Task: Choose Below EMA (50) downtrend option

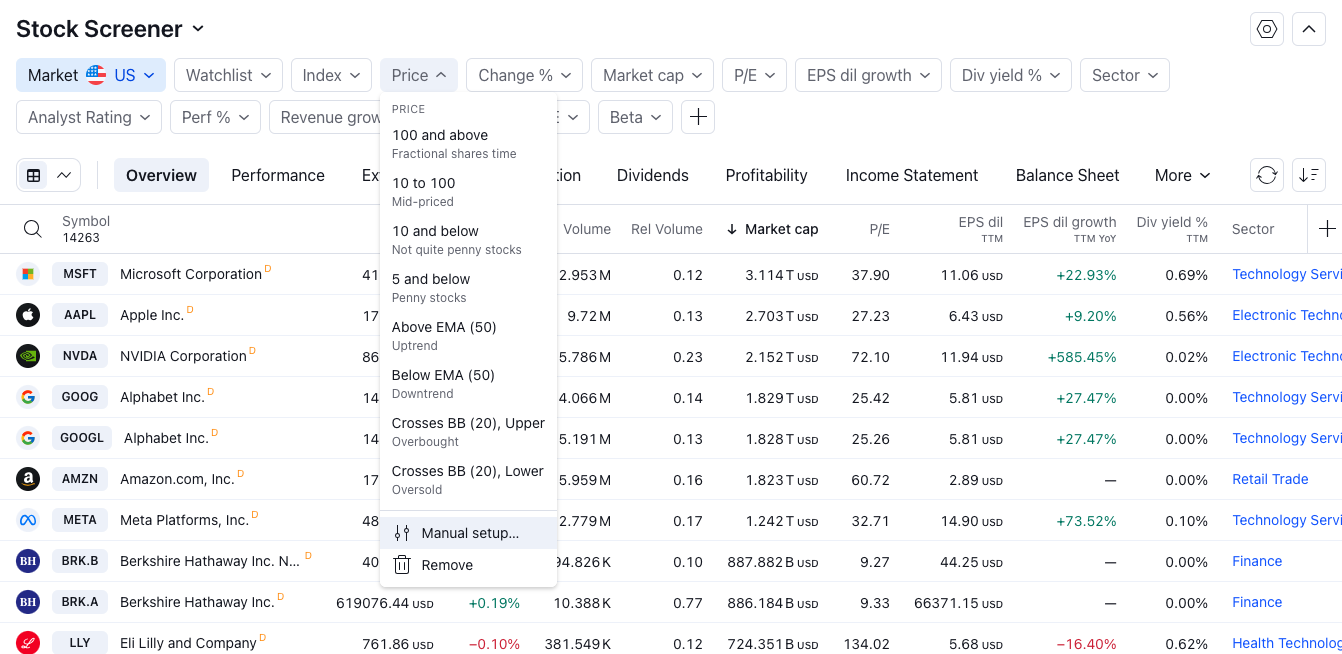Action: 468,384
